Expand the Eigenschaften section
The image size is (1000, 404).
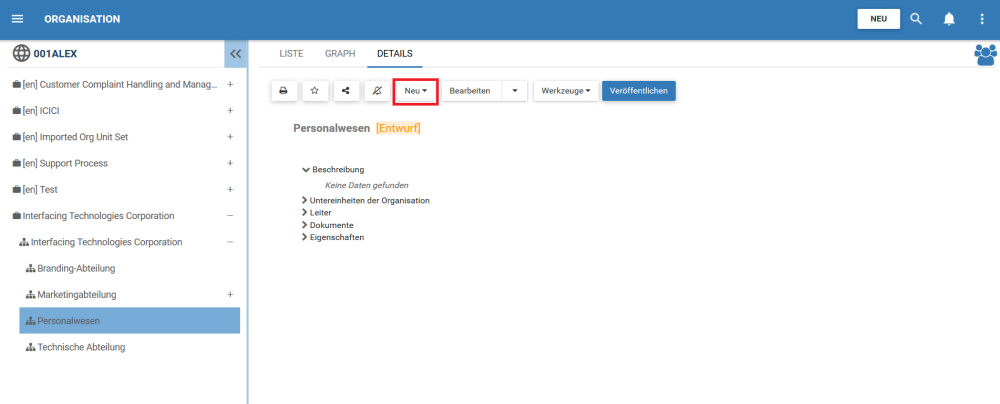click(x=304, y=237)
